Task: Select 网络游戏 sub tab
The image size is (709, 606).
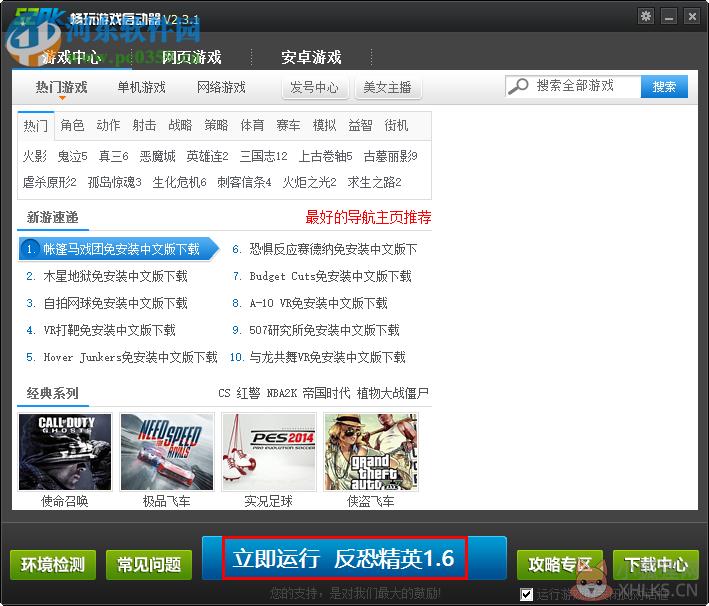Action: [221, 87]
